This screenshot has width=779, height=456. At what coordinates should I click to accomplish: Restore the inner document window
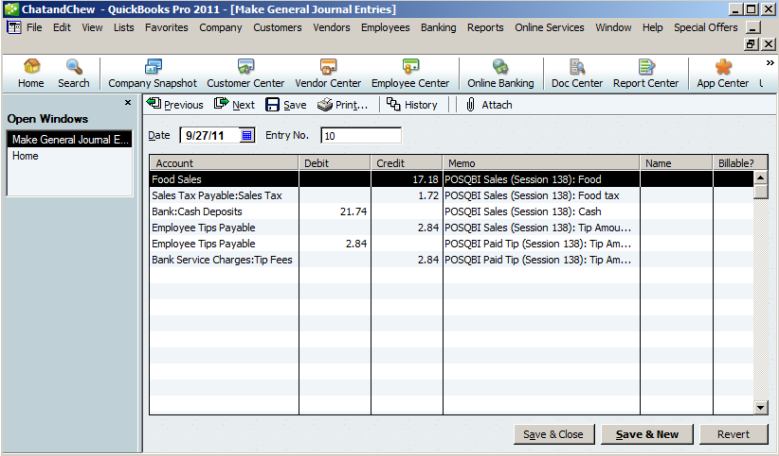click(x=751, y=44)
